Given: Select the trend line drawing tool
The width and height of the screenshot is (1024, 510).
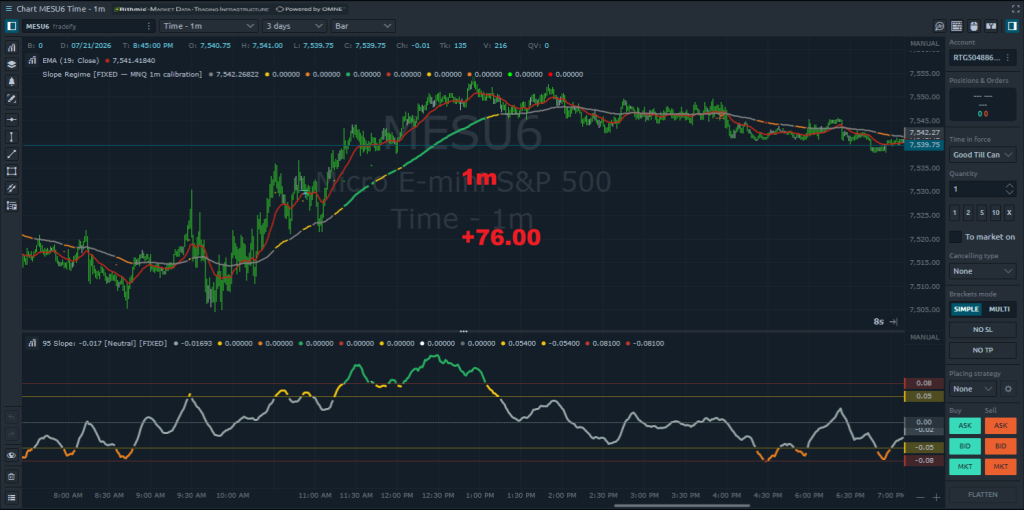Looking at the screenshot, I should [11, 154].
